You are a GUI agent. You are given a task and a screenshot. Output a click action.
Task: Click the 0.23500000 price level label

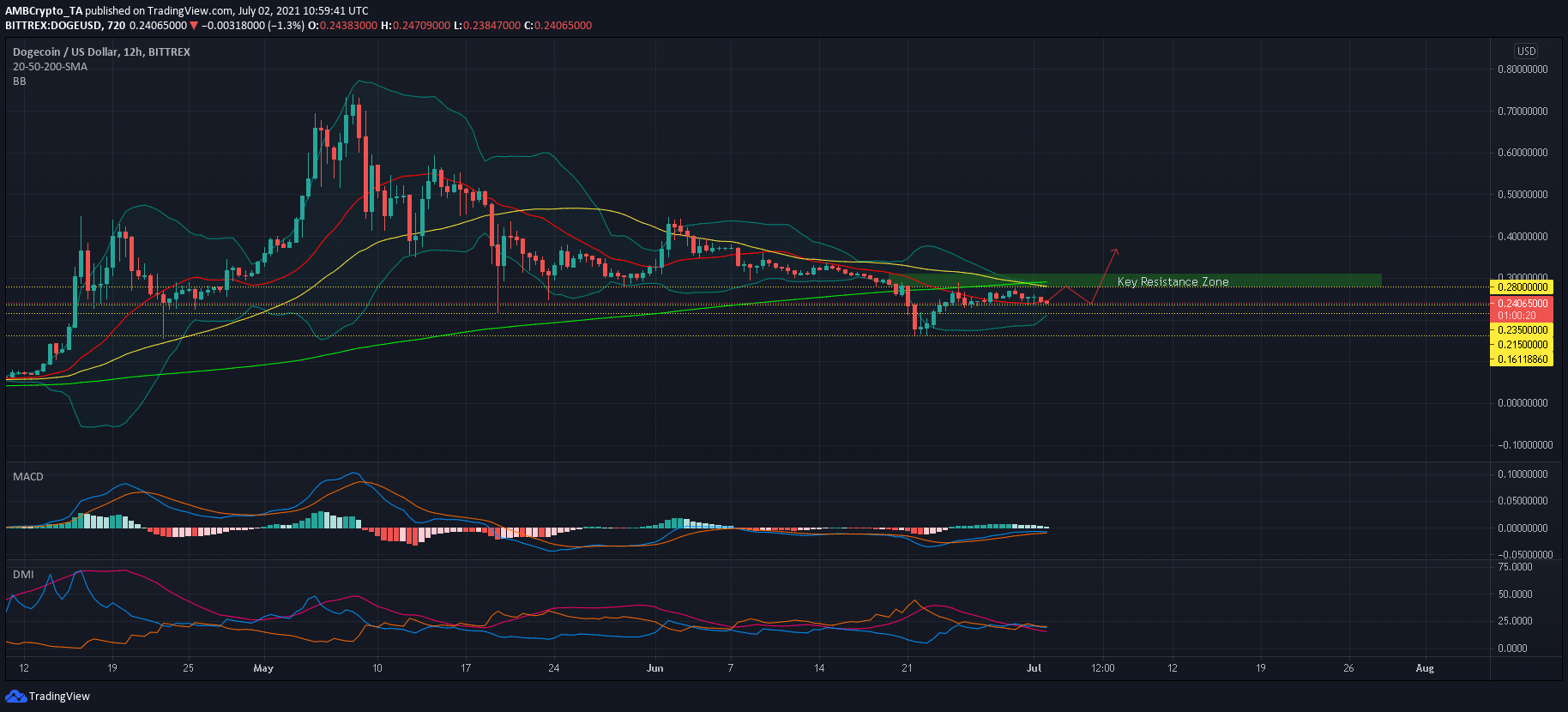click(1522, 330)
